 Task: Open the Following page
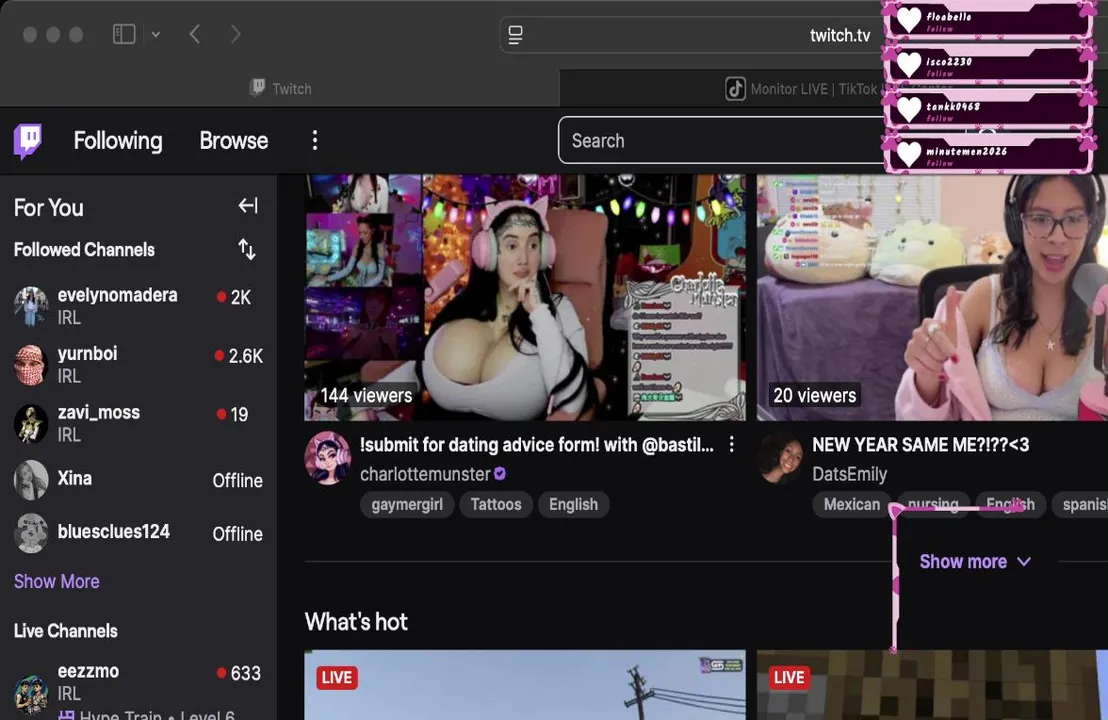118,141
